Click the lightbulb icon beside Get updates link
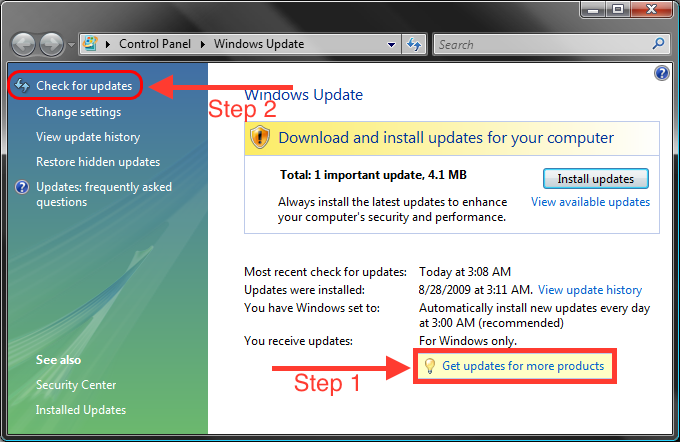This screenshot has height=442, width=680. (430, 367)
